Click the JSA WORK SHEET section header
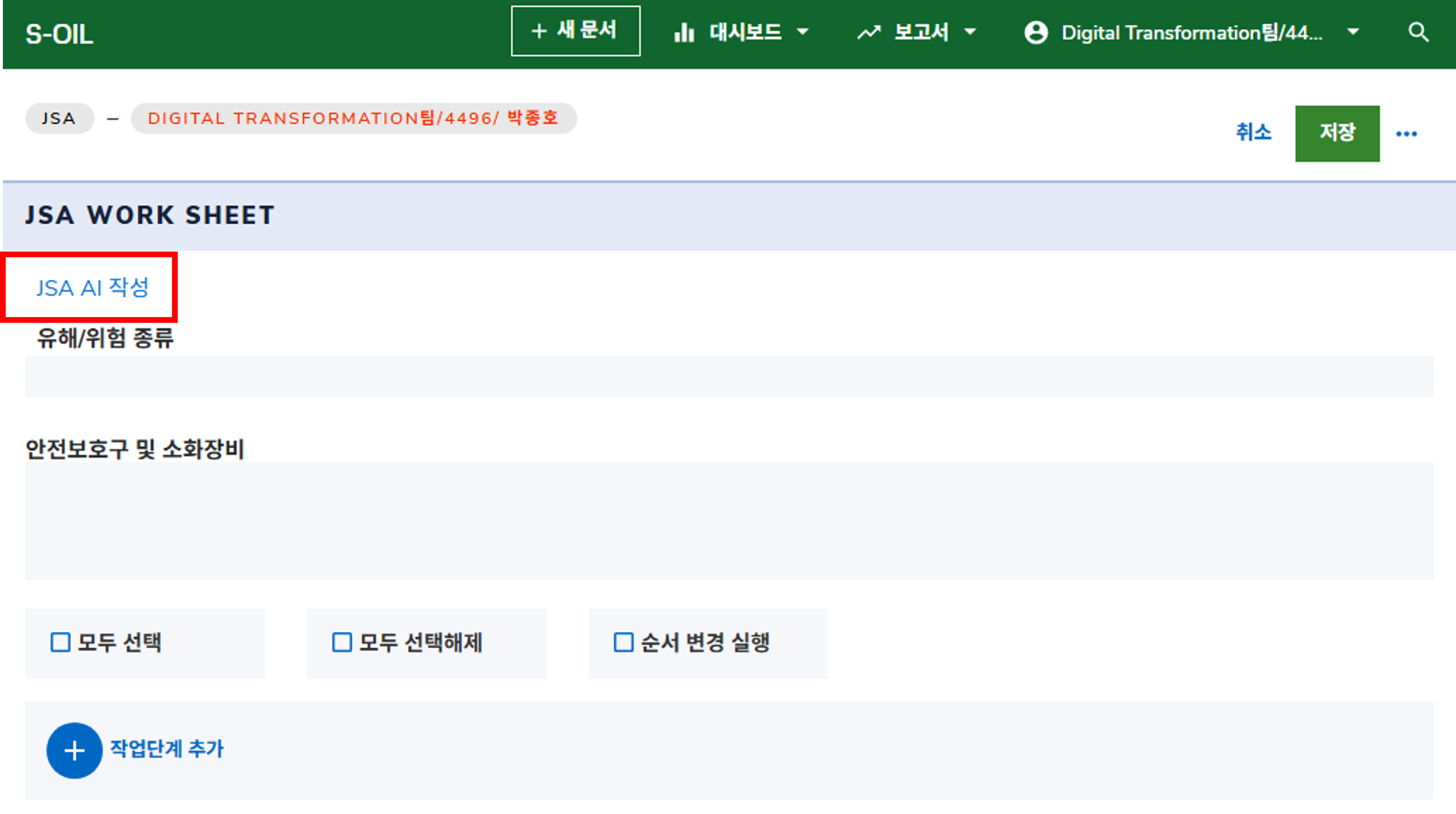The width and height of the screenshot is (1456, 814). (x=729, y=216)
